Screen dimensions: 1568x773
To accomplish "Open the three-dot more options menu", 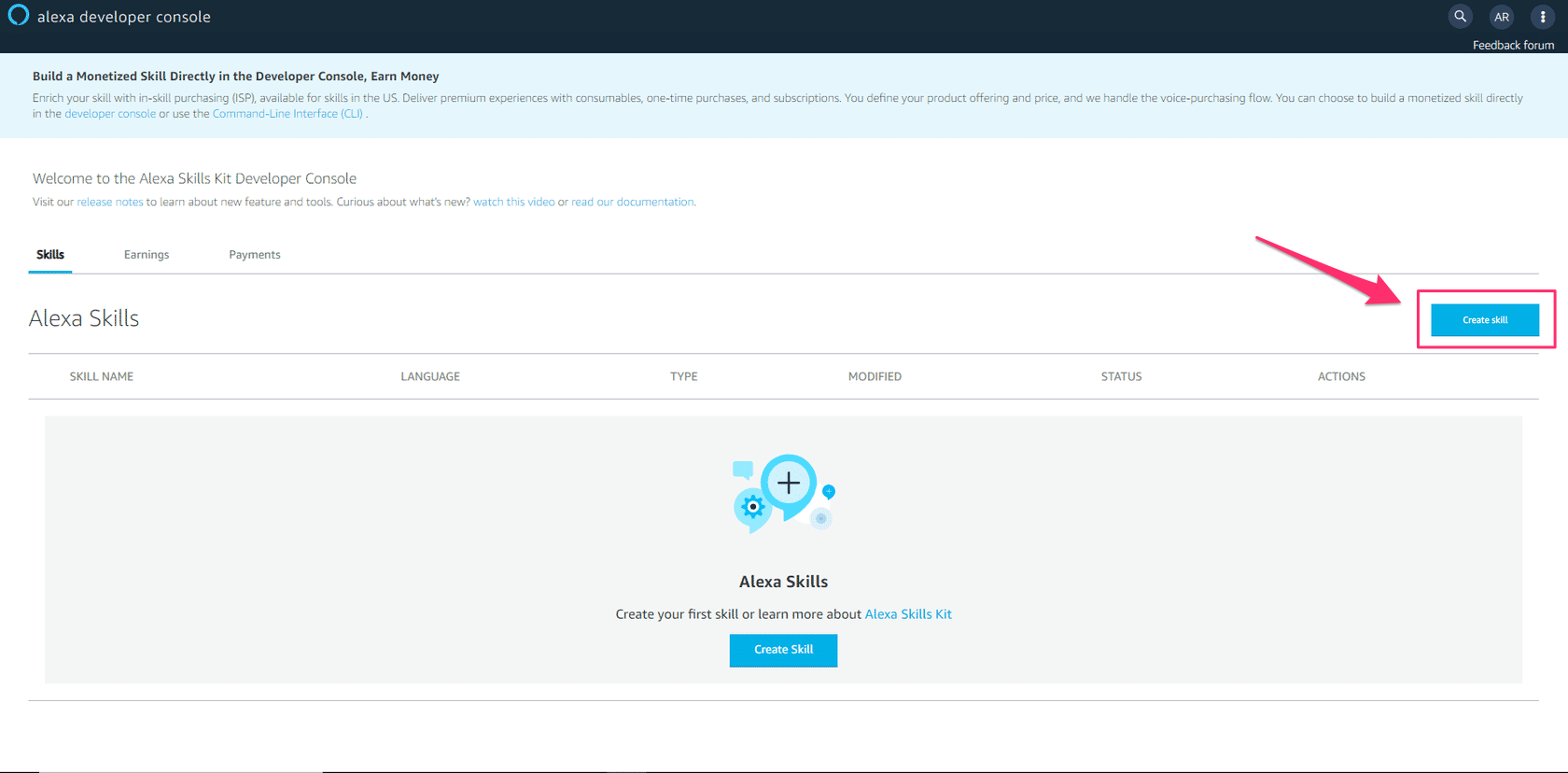I will [1543, 17].
